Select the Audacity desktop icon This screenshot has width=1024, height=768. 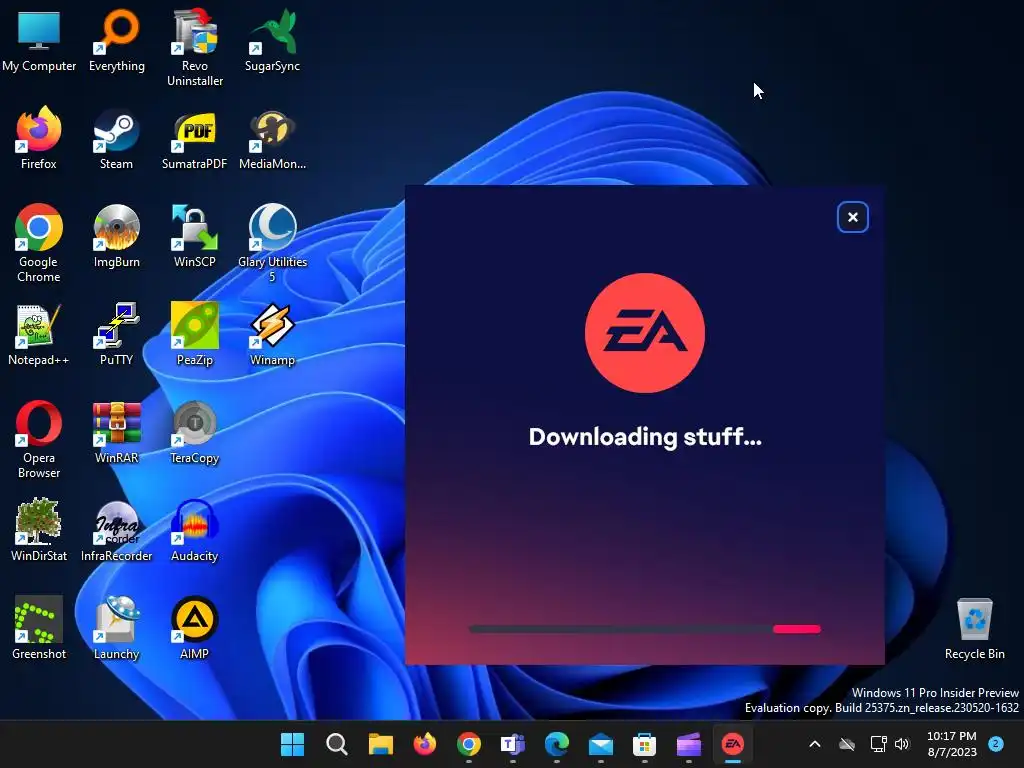click(195, 530)
